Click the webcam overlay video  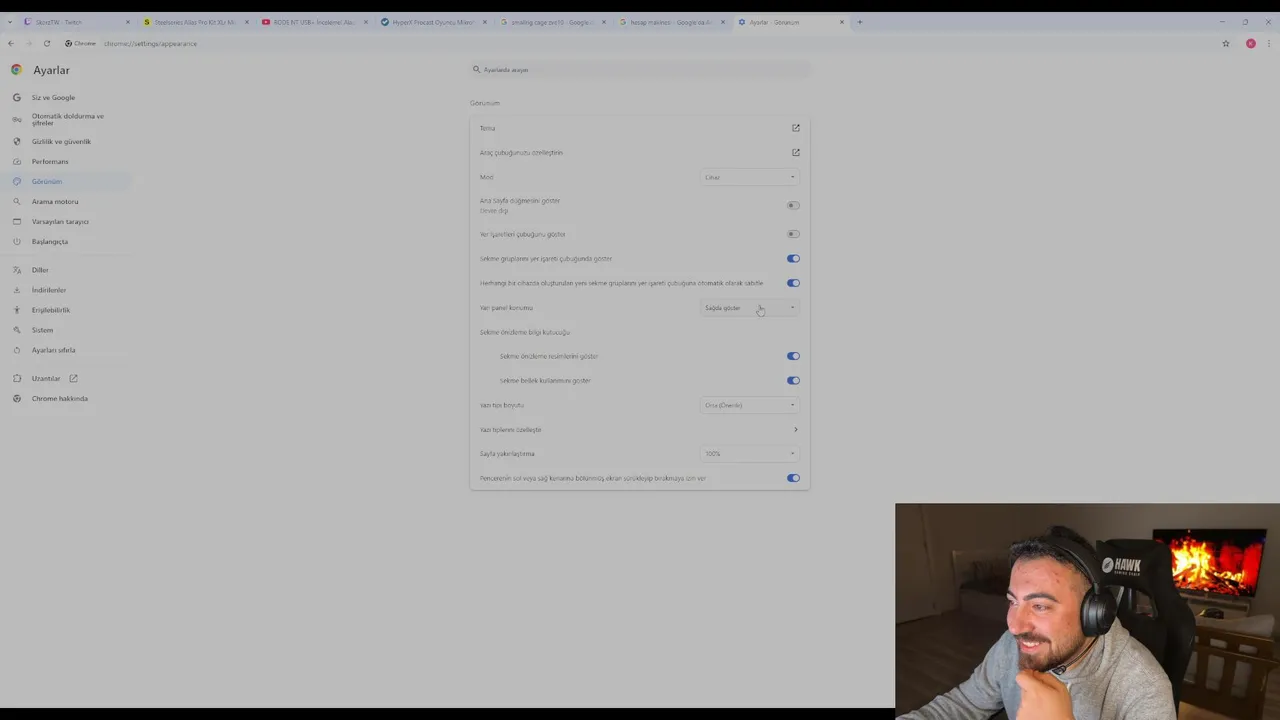(x=1087, y=611)
